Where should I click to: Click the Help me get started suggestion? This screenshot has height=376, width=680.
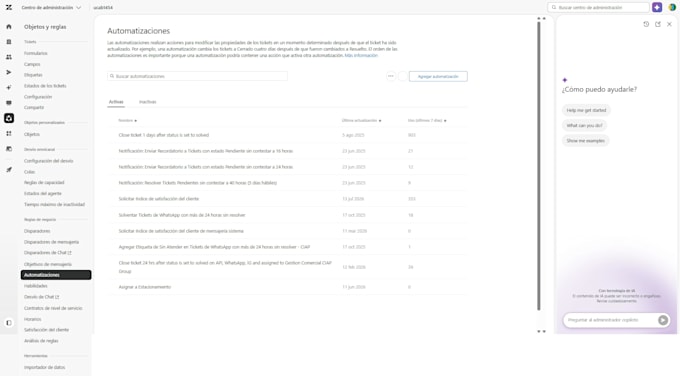point(586,110)
